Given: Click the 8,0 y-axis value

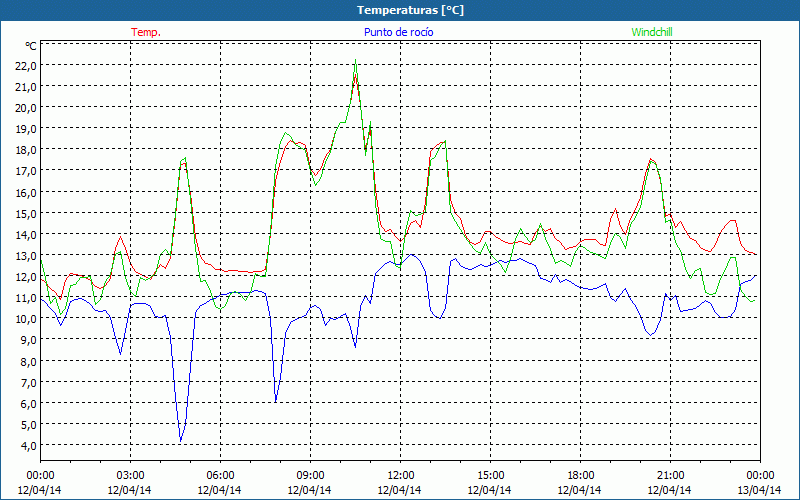Looking at the screenshot, I should pos(28,361).
